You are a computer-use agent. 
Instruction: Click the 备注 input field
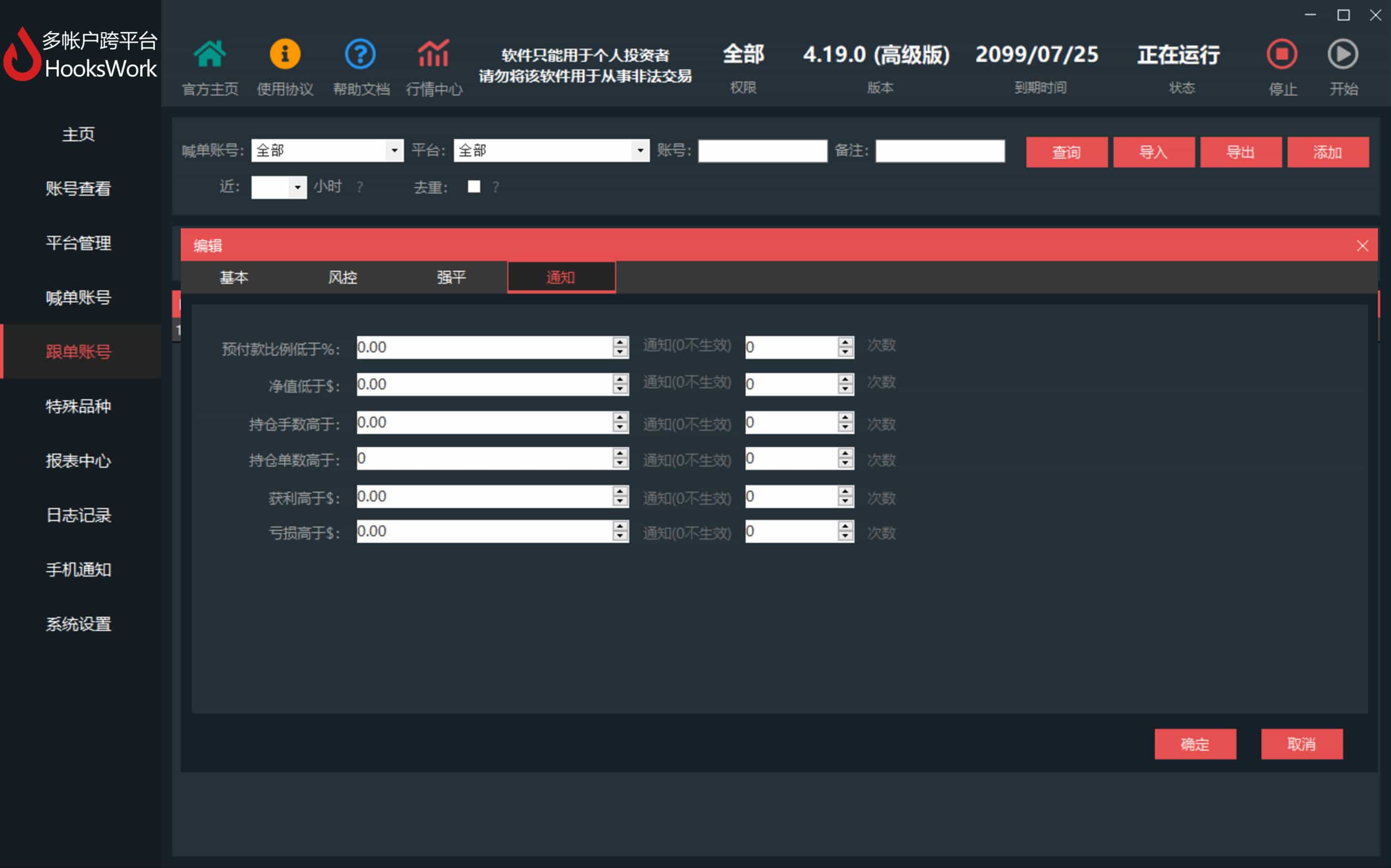point(940,151)
